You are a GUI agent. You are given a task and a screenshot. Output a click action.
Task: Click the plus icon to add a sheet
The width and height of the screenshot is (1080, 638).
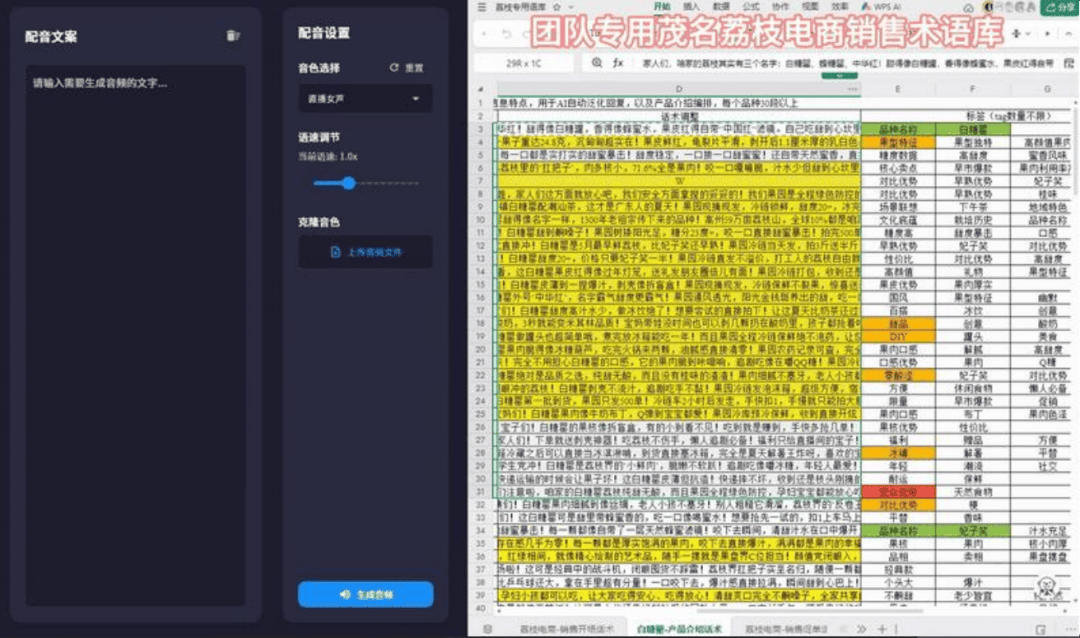(880, 628)
